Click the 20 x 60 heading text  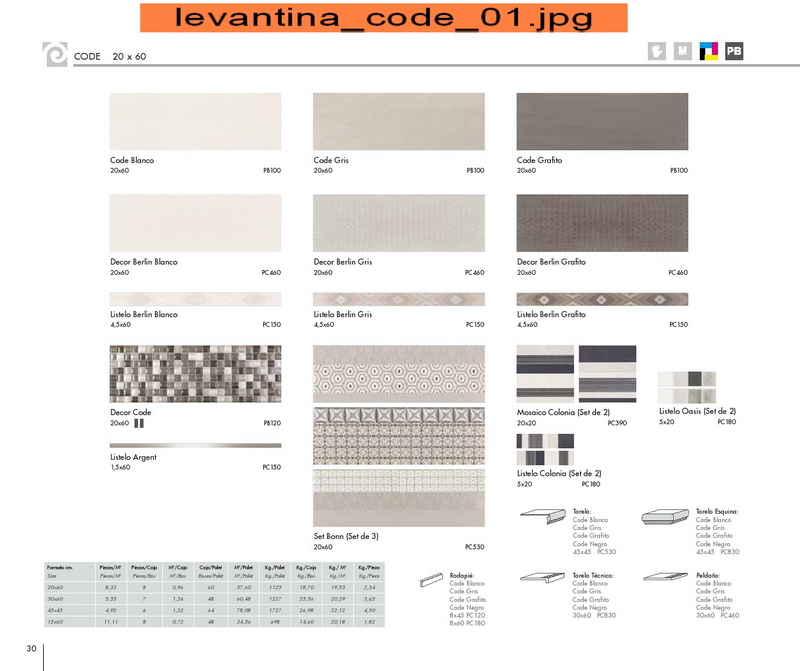pyautogui.click(x=129, y=57)
